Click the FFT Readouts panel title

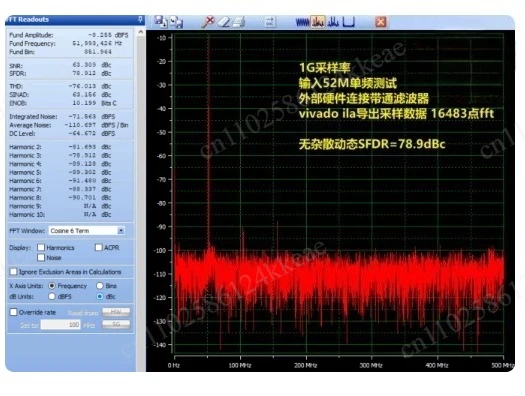[x=28, y=19]
